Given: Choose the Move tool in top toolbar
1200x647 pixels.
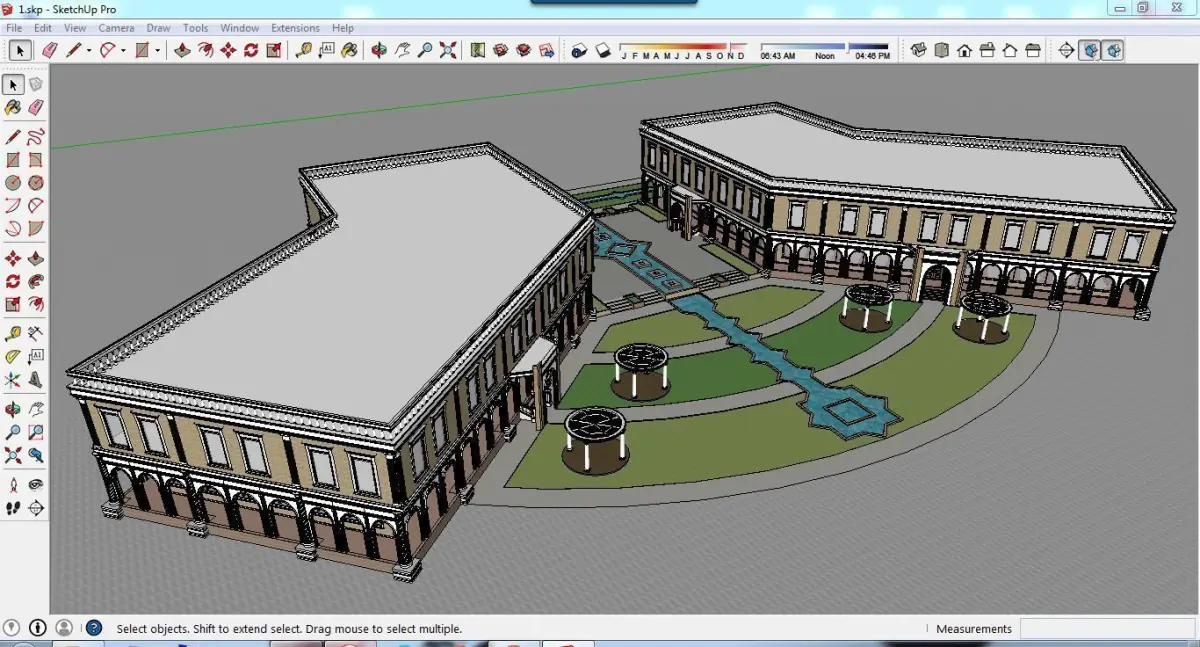Looking at the screenshot, I should [x=228, y=50].
